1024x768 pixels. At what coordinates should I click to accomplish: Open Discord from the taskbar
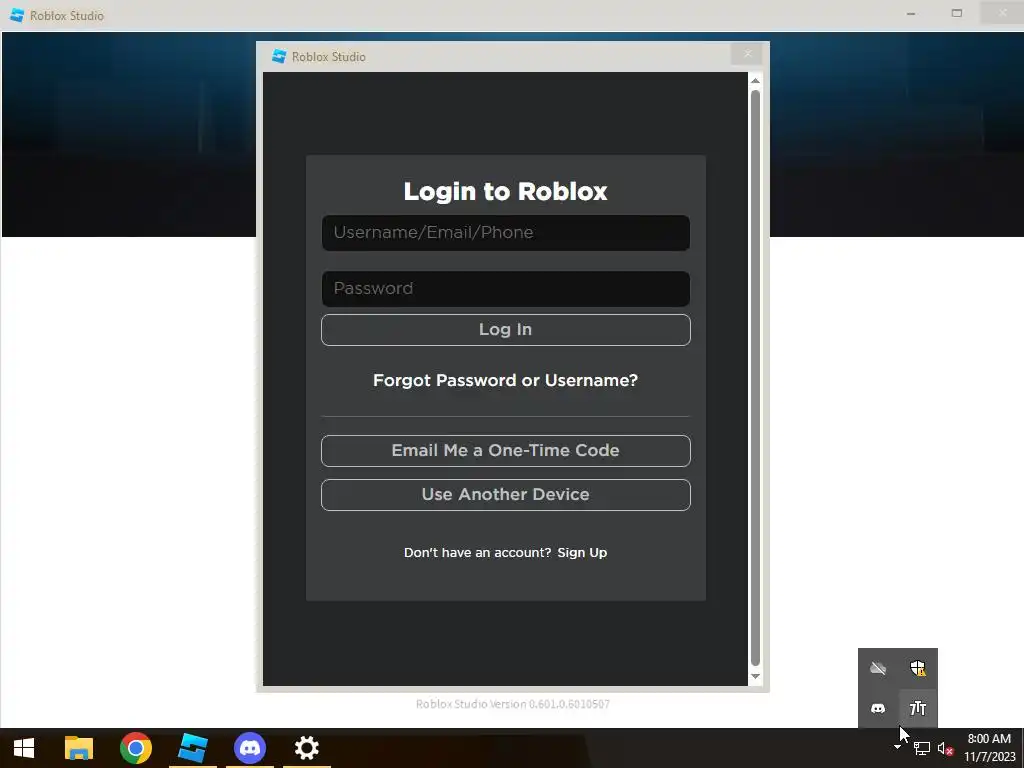(249, 748)
